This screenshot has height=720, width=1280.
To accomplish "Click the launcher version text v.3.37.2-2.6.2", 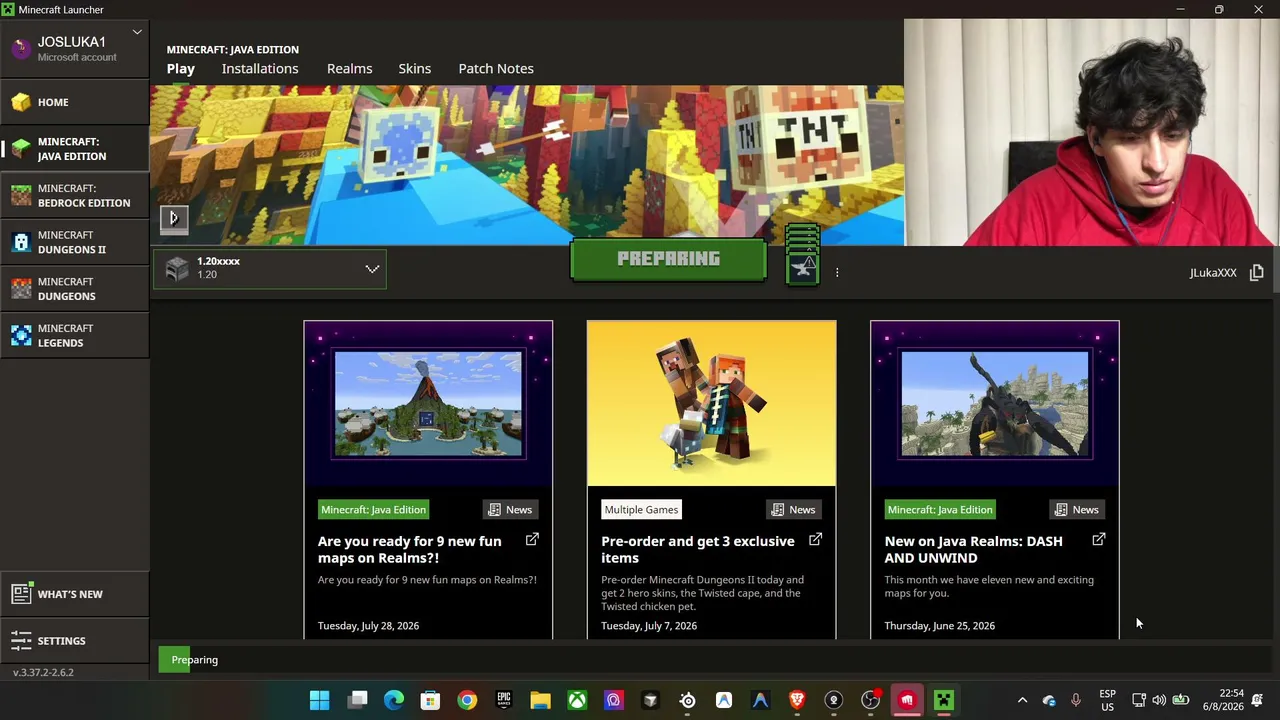I will (x=43, y=673).
